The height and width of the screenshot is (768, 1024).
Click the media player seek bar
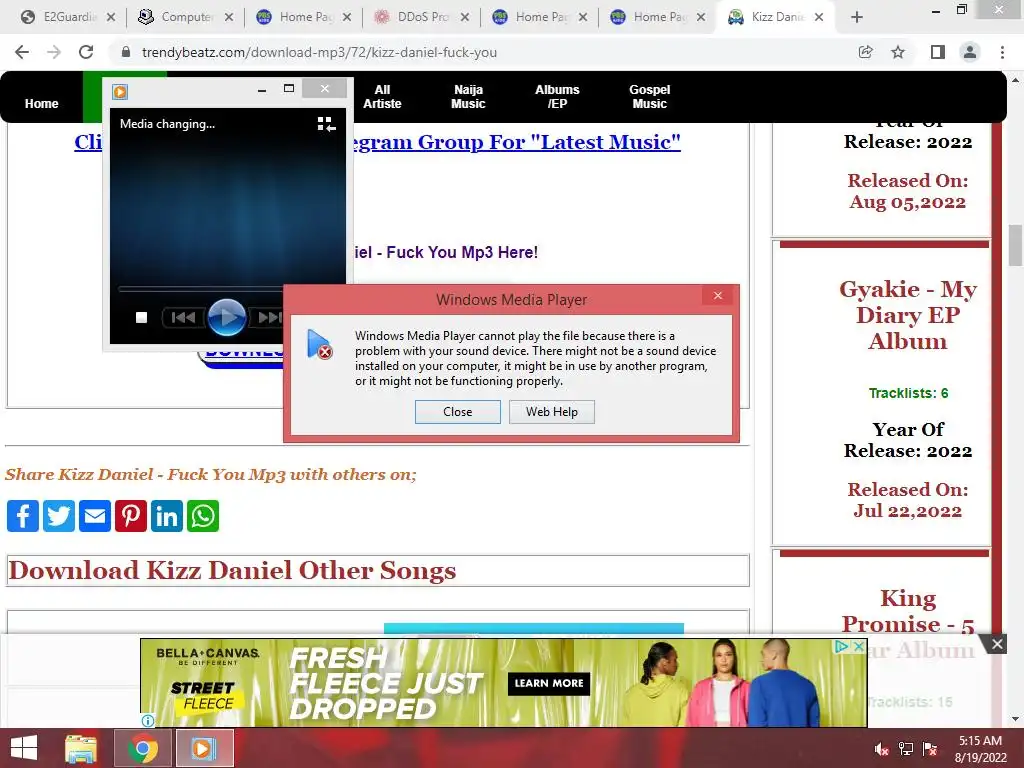pyautogui.click(x=200, y=289)
